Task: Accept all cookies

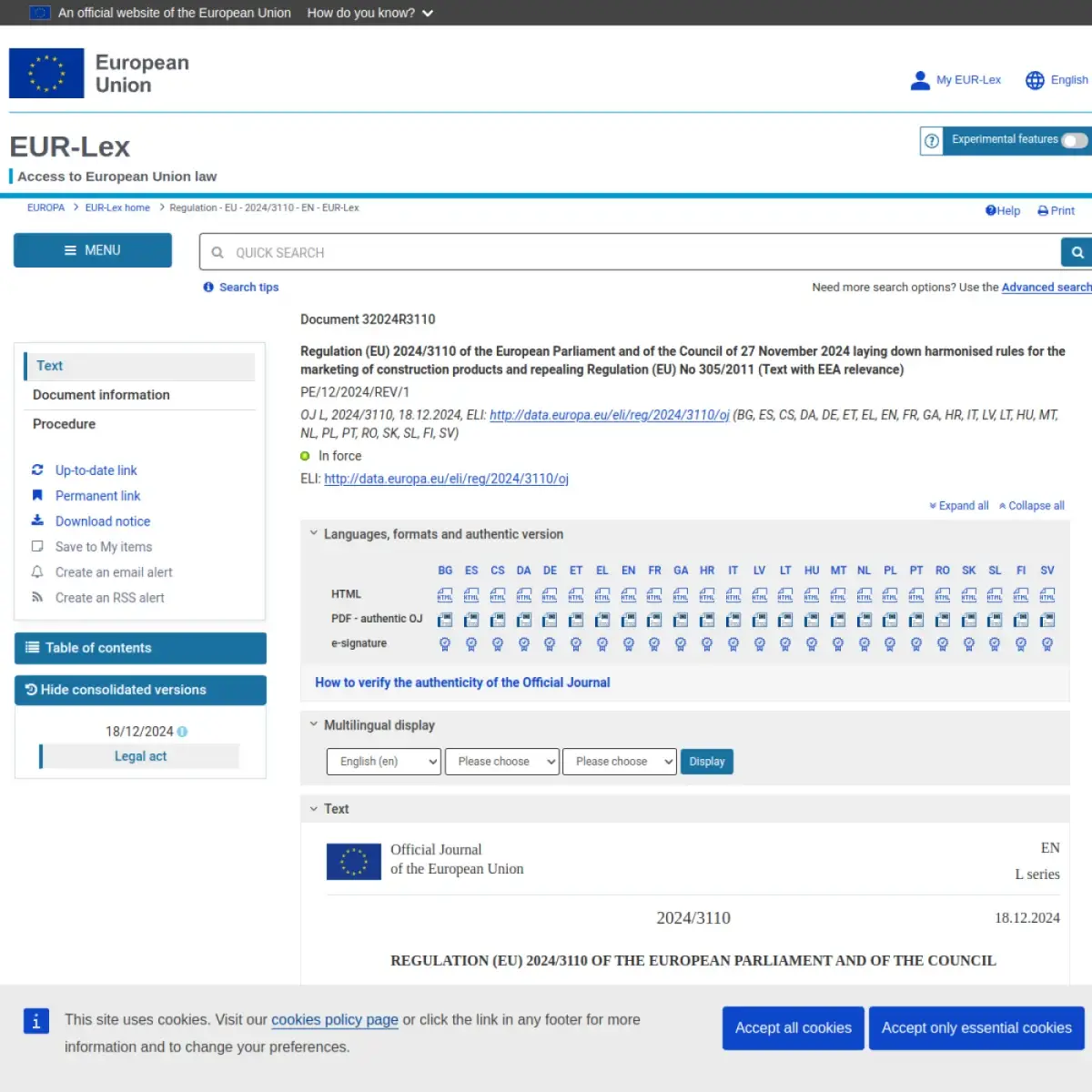Action: pyautogui.click(x=794, y=1028)
